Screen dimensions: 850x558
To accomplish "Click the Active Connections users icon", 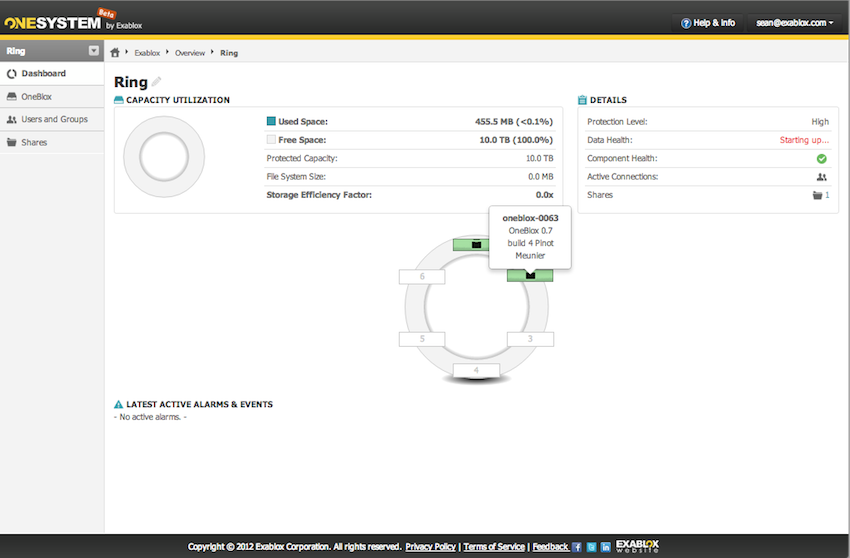I will pos(822,177).
